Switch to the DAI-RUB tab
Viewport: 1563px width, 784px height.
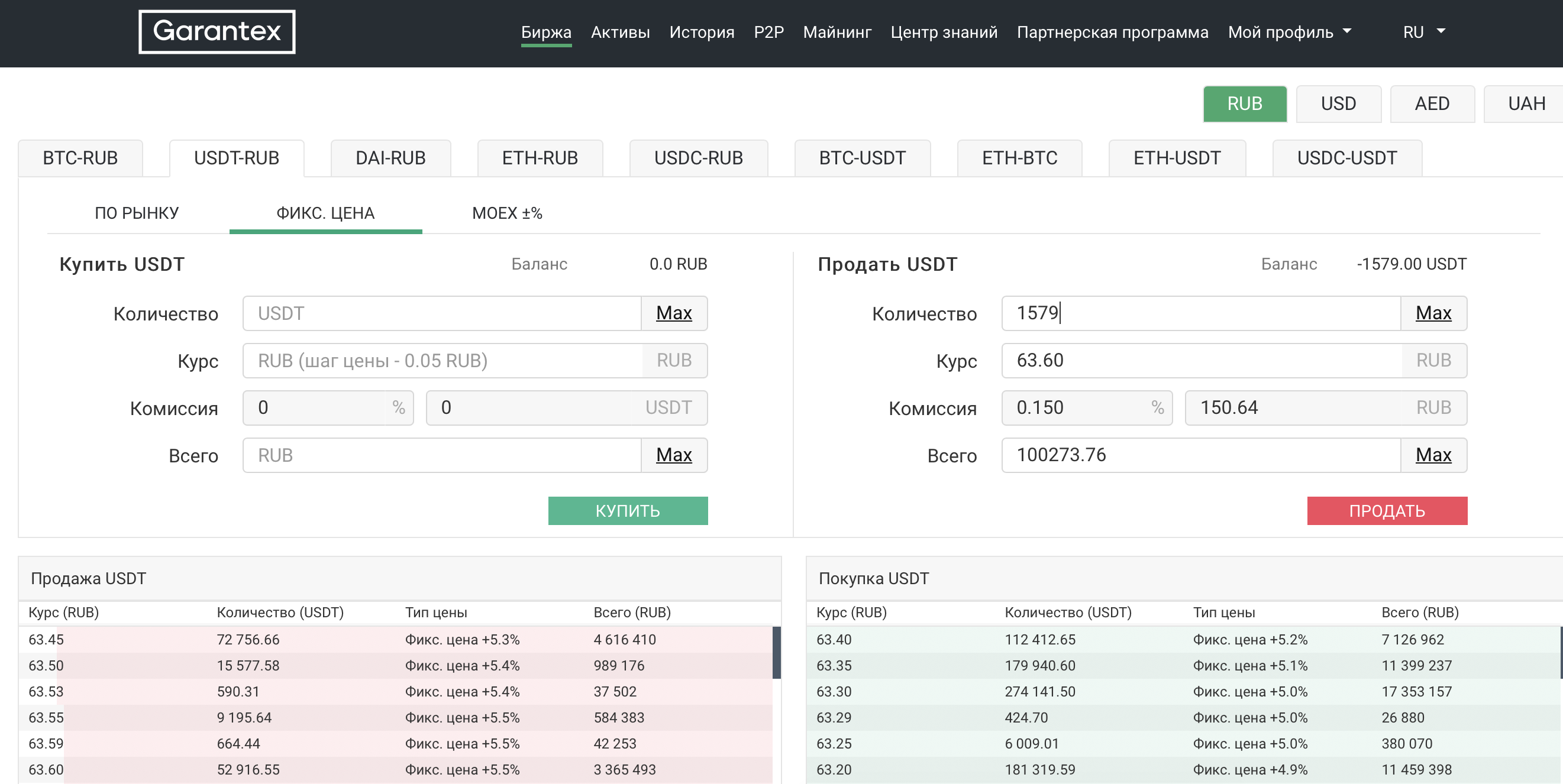(390, 158)
